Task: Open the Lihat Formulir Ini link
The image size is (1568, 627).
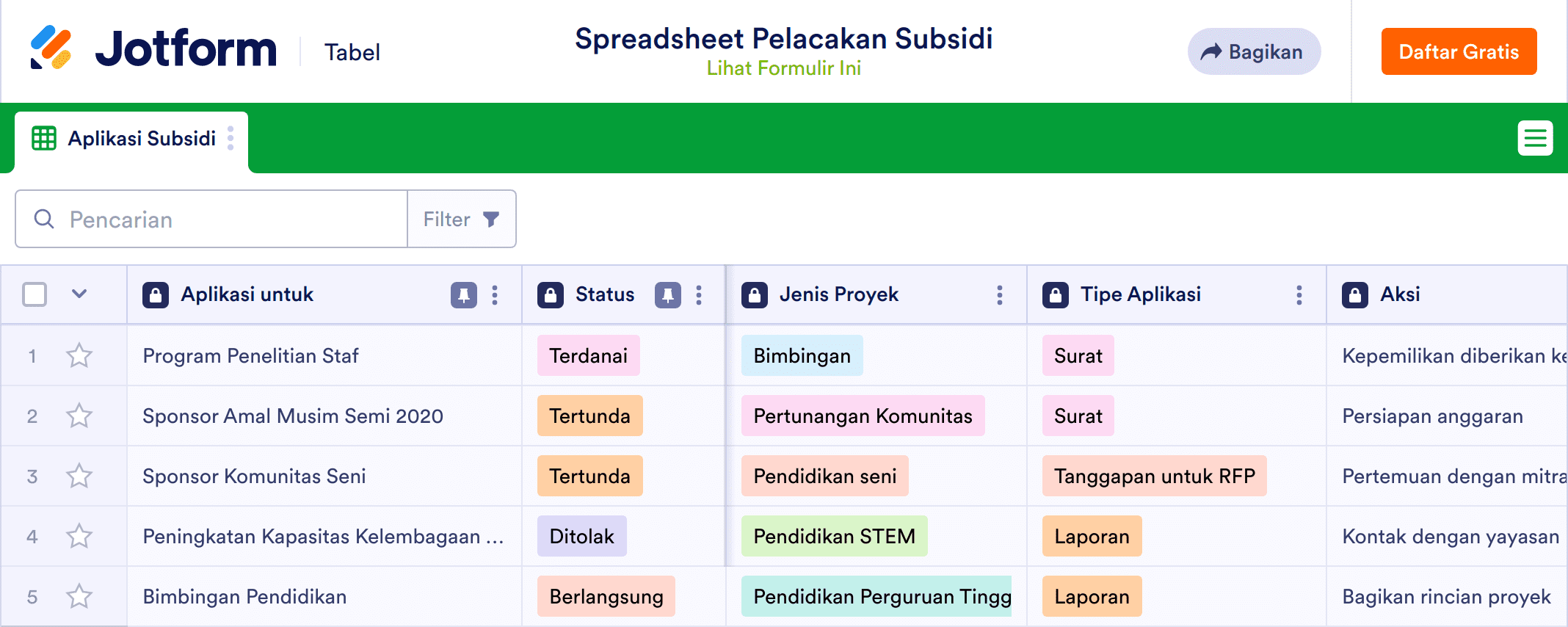Action: (x=783, y=68)
